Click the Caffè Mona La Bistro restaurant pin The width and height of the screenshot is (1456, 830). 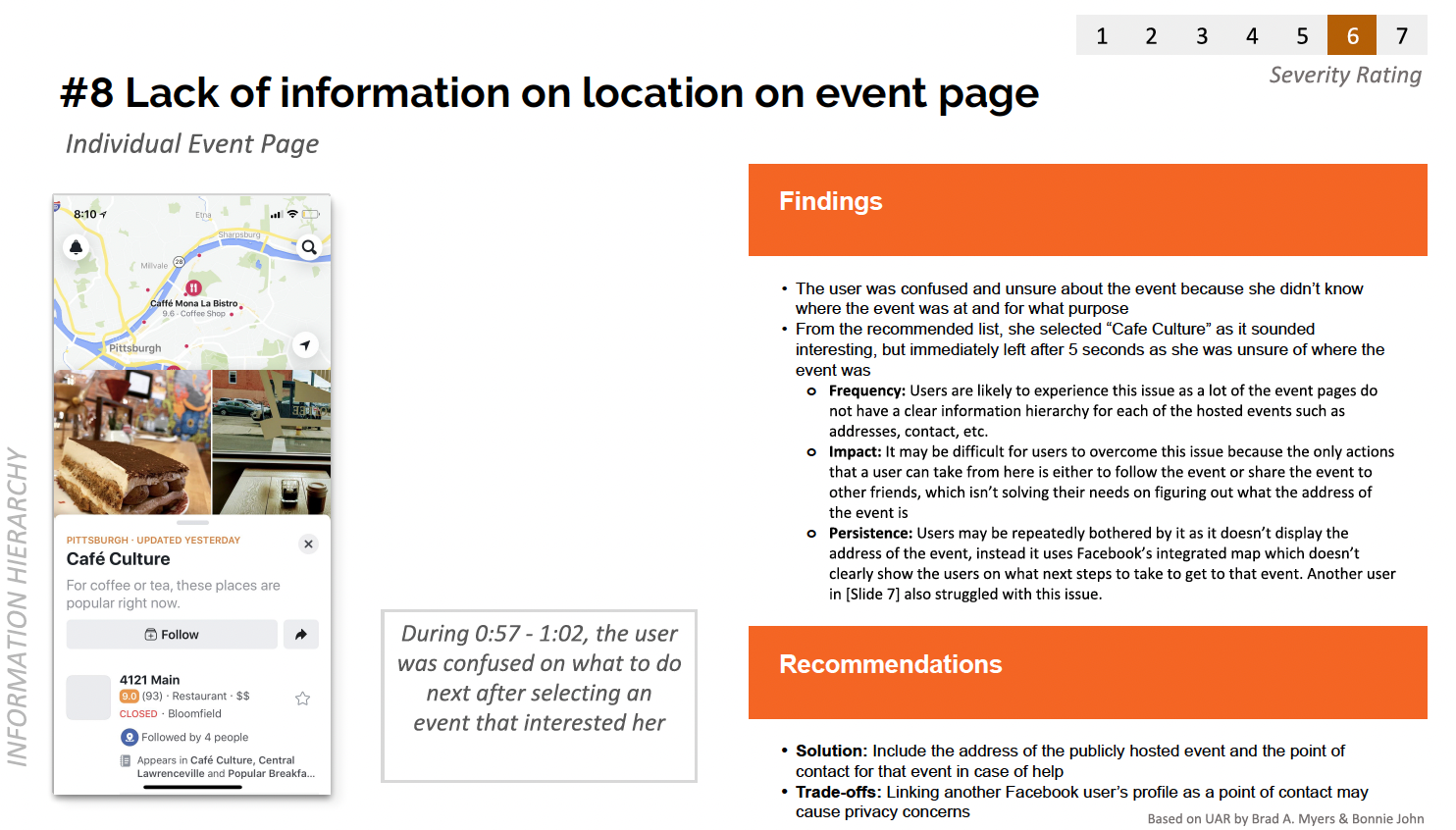pos(193,287)
